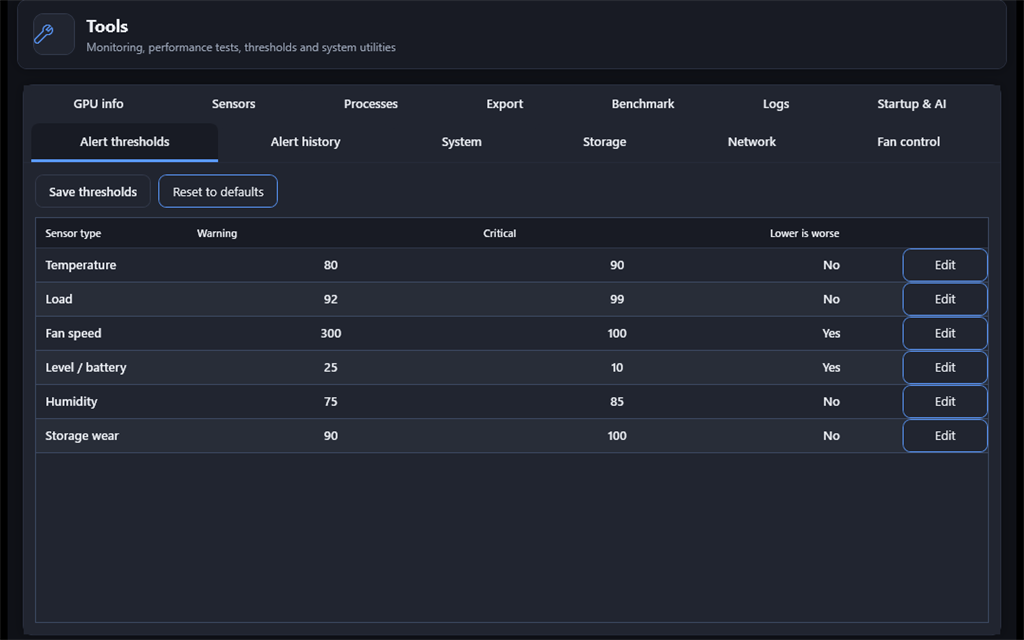Click the Warning column header
The height and width of the screenshot is (640, 1024).
[217, 233]
